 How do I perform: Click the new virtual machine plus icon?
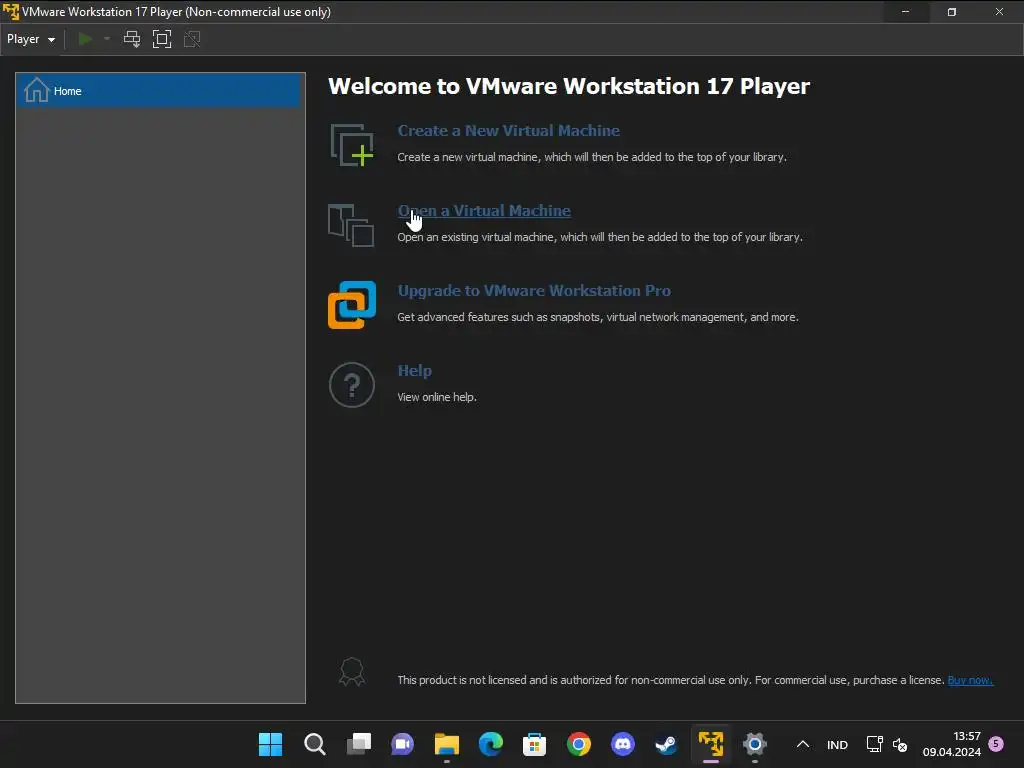[352, 145]
